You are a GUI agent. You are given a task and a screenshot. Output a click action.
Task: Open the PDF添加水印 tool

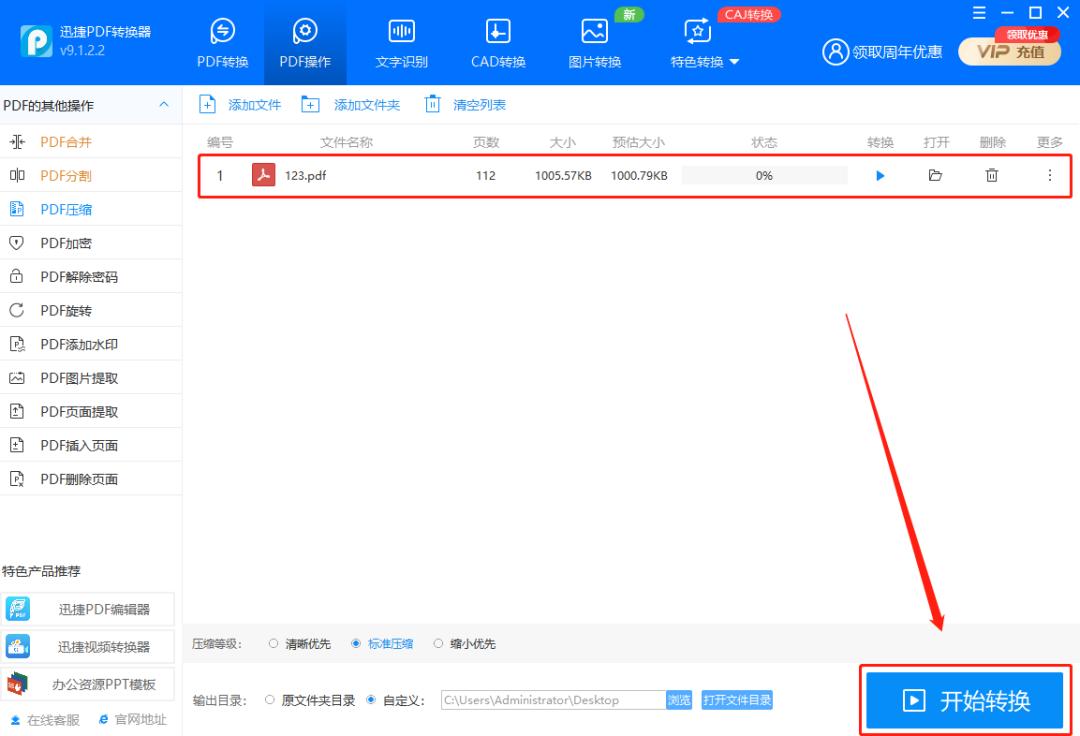[70, 343]
